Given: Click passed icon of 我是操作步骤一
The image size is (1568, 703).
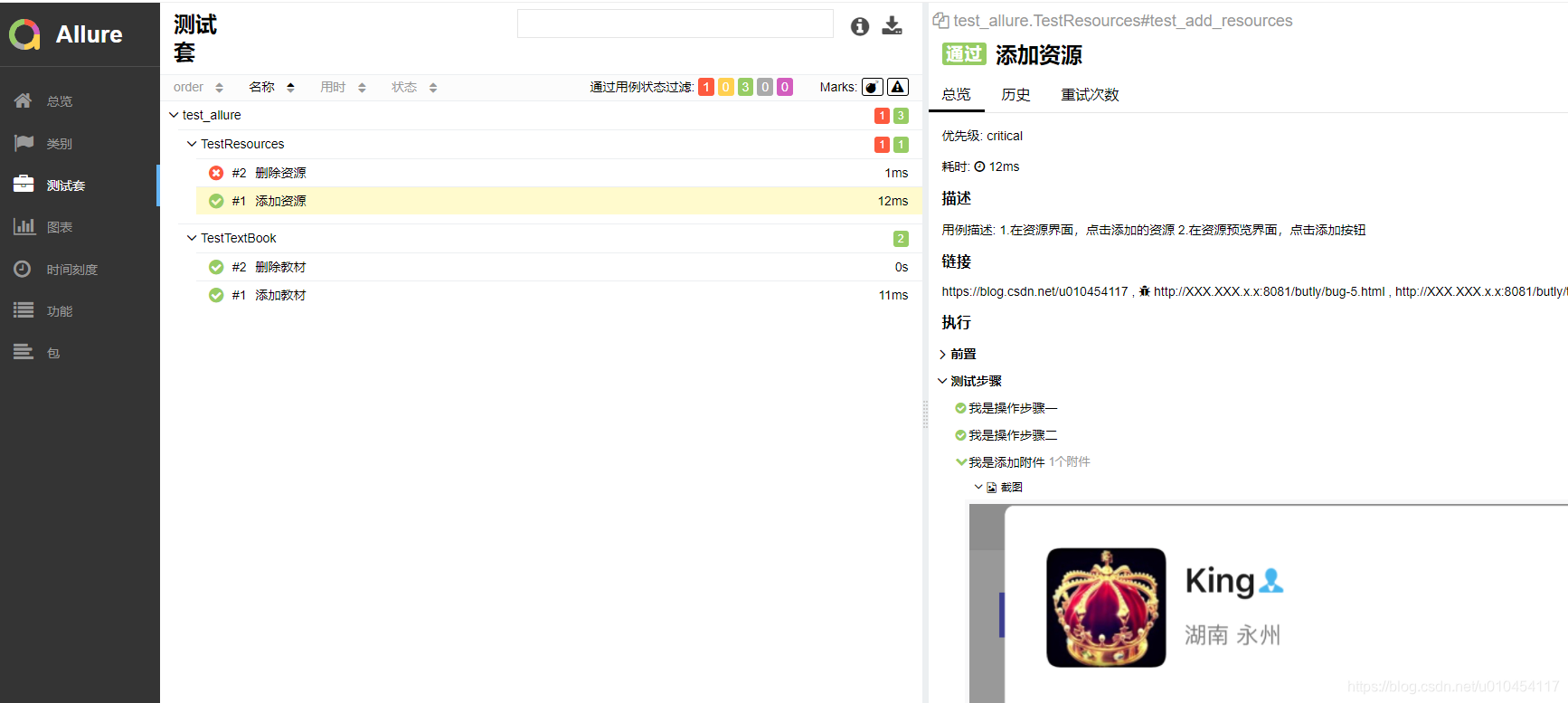Looking at the screenshot, I should pyautogui.click(x=960, y=408).
